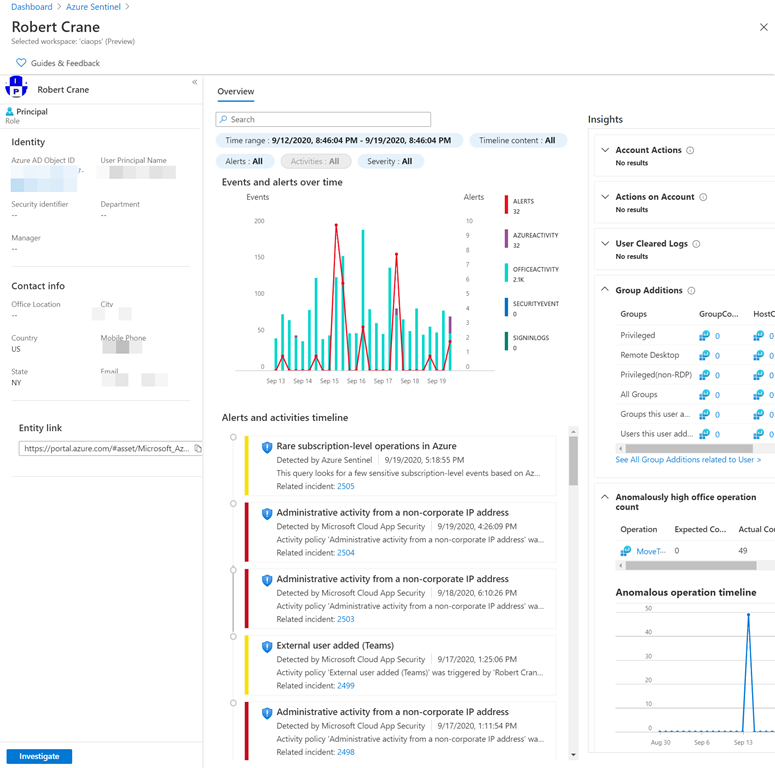The height and width of the screenshot is (768, 775).
Task: Toggle the Timeline content: All filter
Action: pyautogui.click(x=517, y=141)
